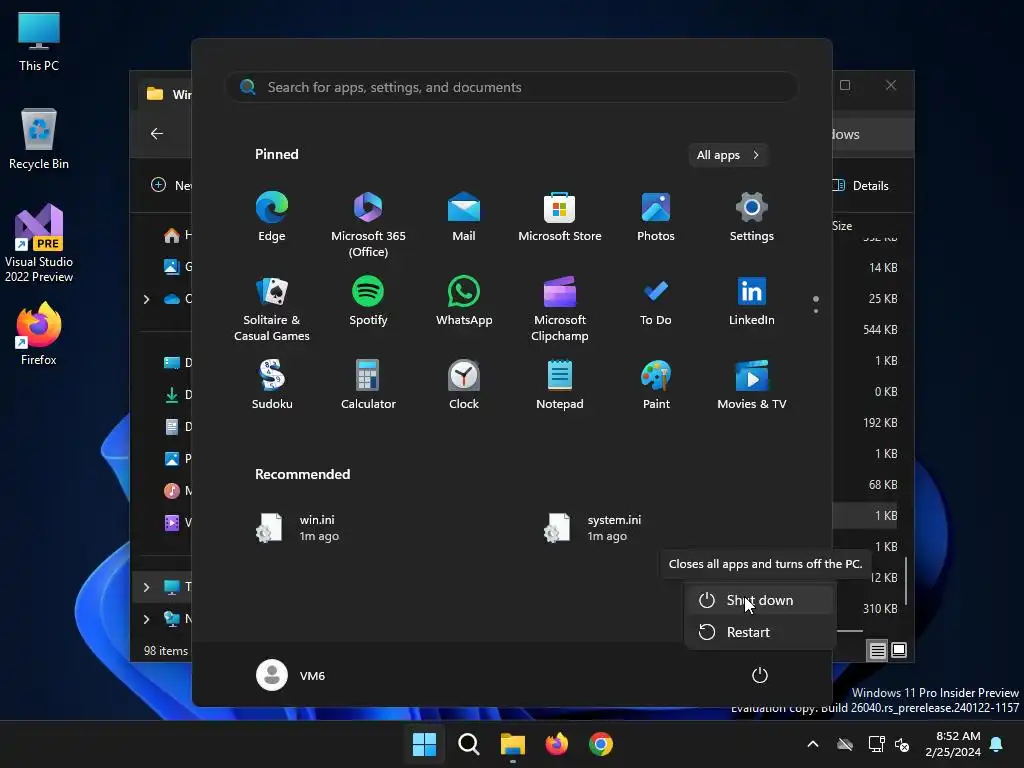Click the Windows Start button on taskbar
Viewport: 1024px width, 768px height.
pos(424,744)
